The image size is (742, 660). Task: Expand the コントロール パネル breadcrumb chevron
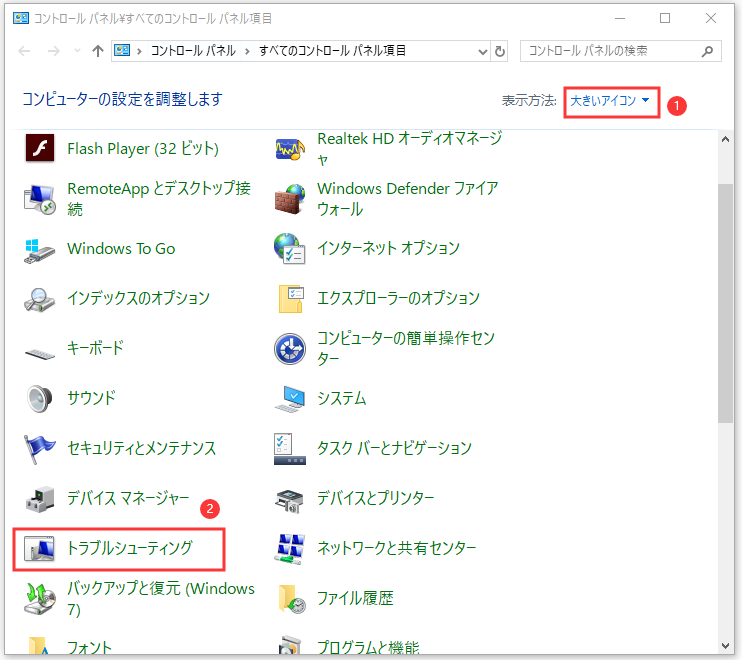pyautogui.click(x=247, y=51)
